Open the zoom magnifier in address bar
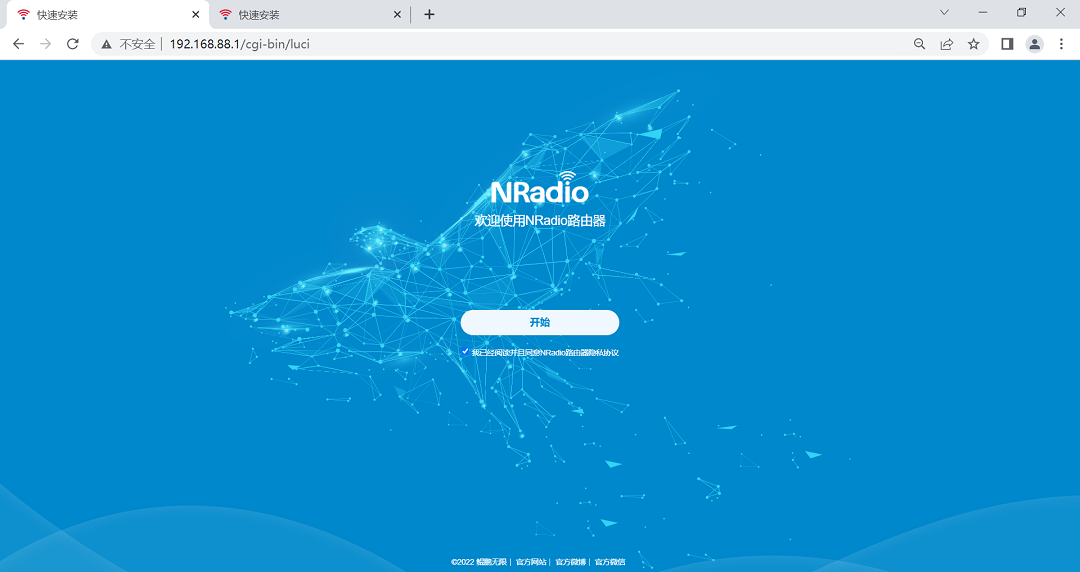 click(x=920, y=44)
